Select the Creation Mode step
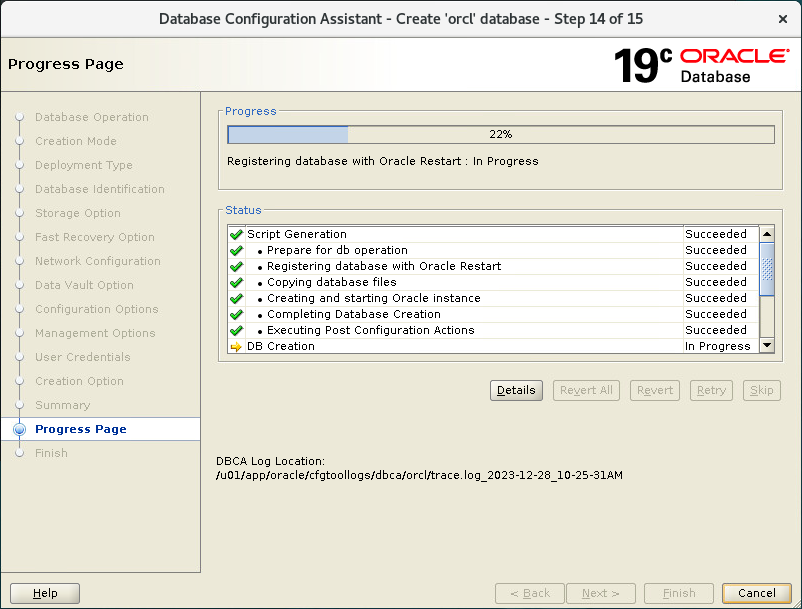The height and width of the screenshot is (609, 802). 76,141
